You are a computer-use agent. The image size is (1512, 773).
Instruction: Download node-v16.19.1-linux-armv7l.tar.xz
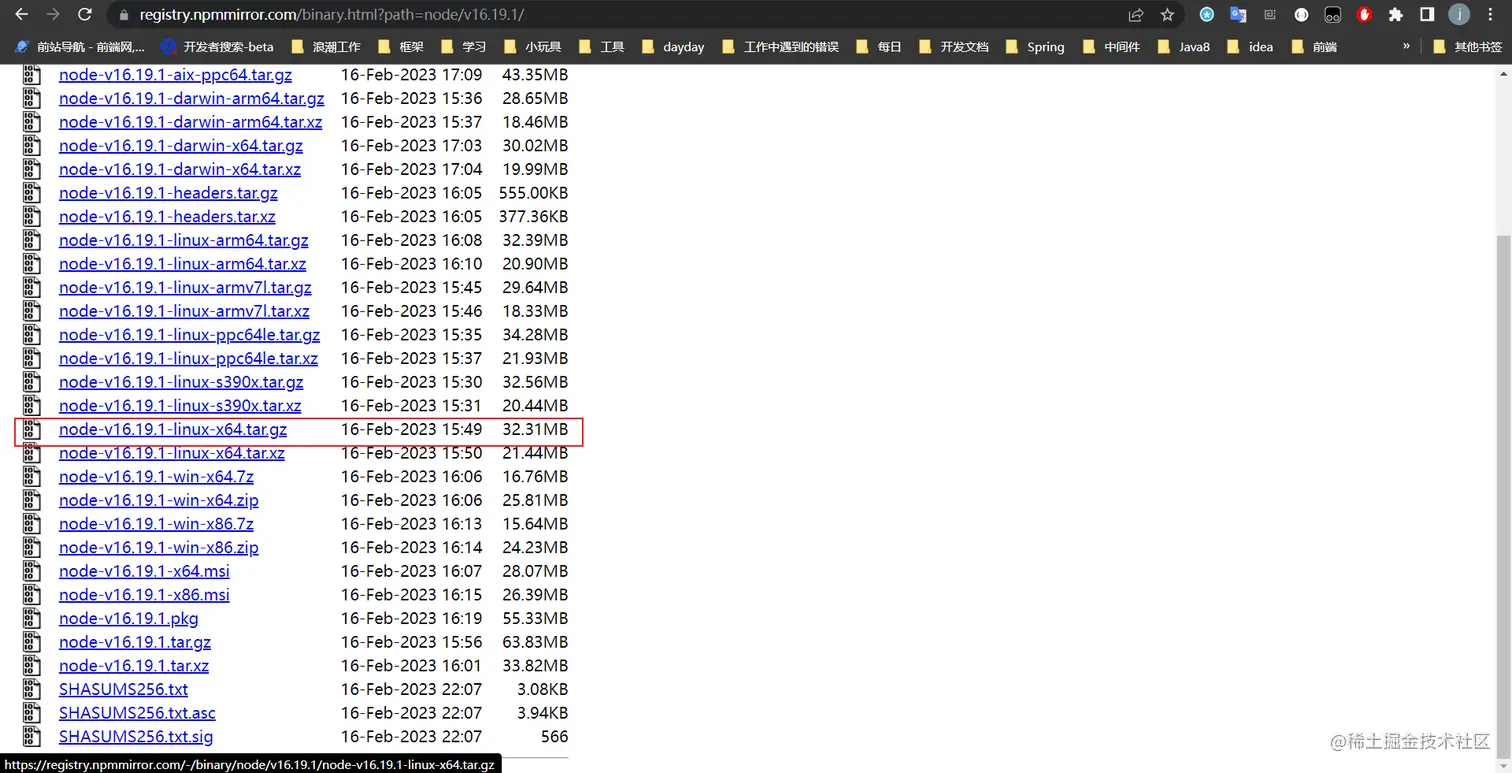pos(184,311)
